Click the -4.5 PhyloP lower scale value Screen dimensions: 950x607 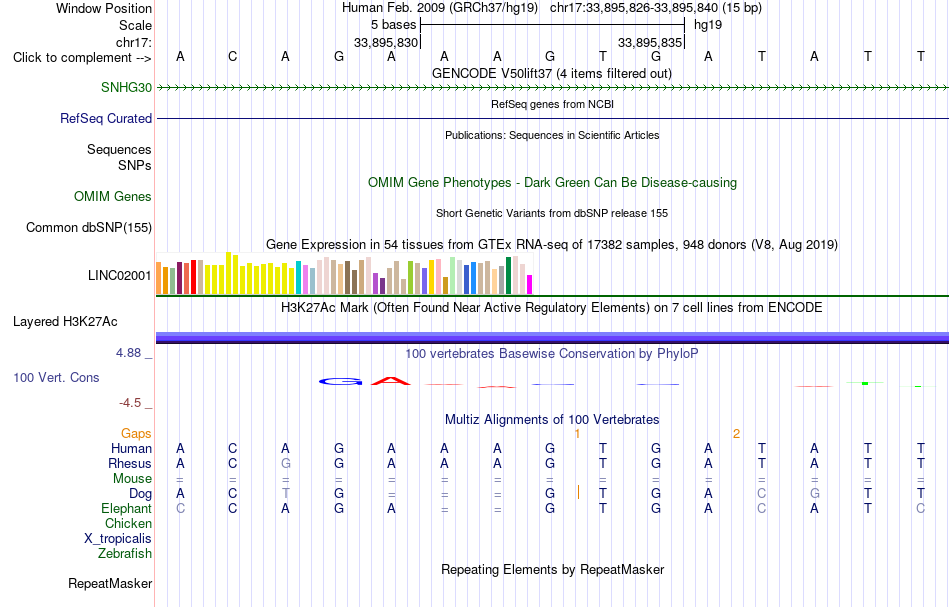tap(130, 403)
